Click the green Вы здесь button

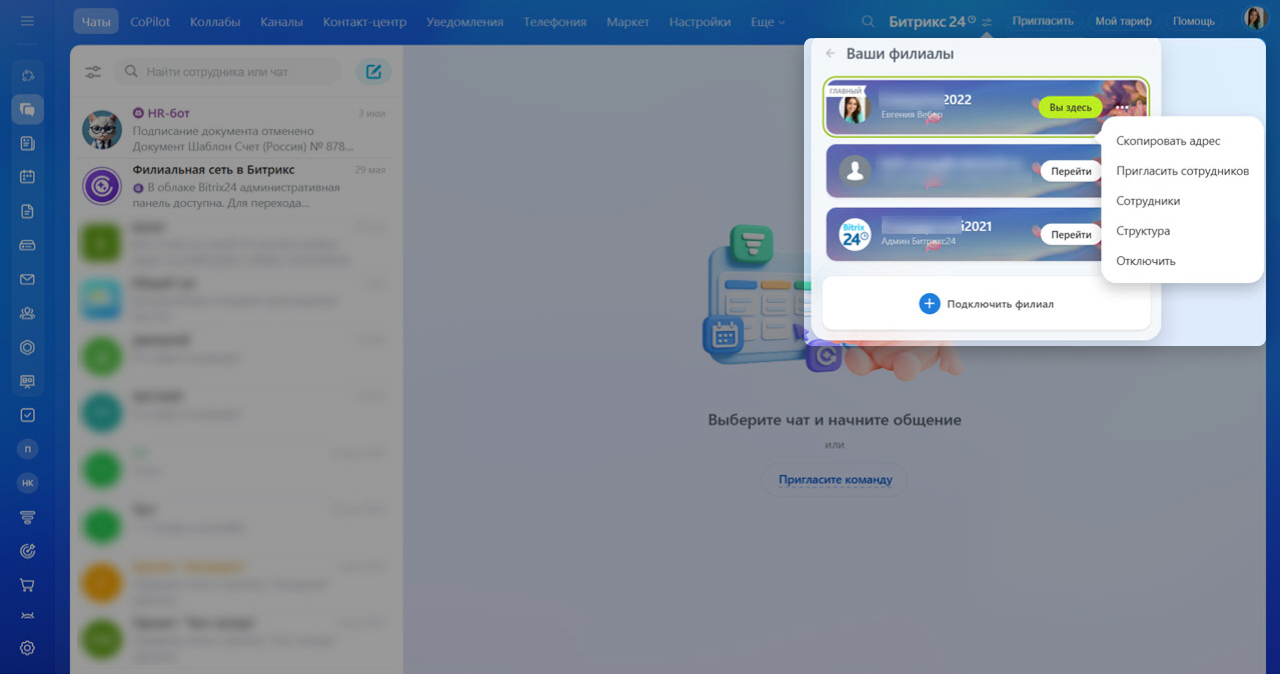pyautogui.click(x=1070, y=108)
